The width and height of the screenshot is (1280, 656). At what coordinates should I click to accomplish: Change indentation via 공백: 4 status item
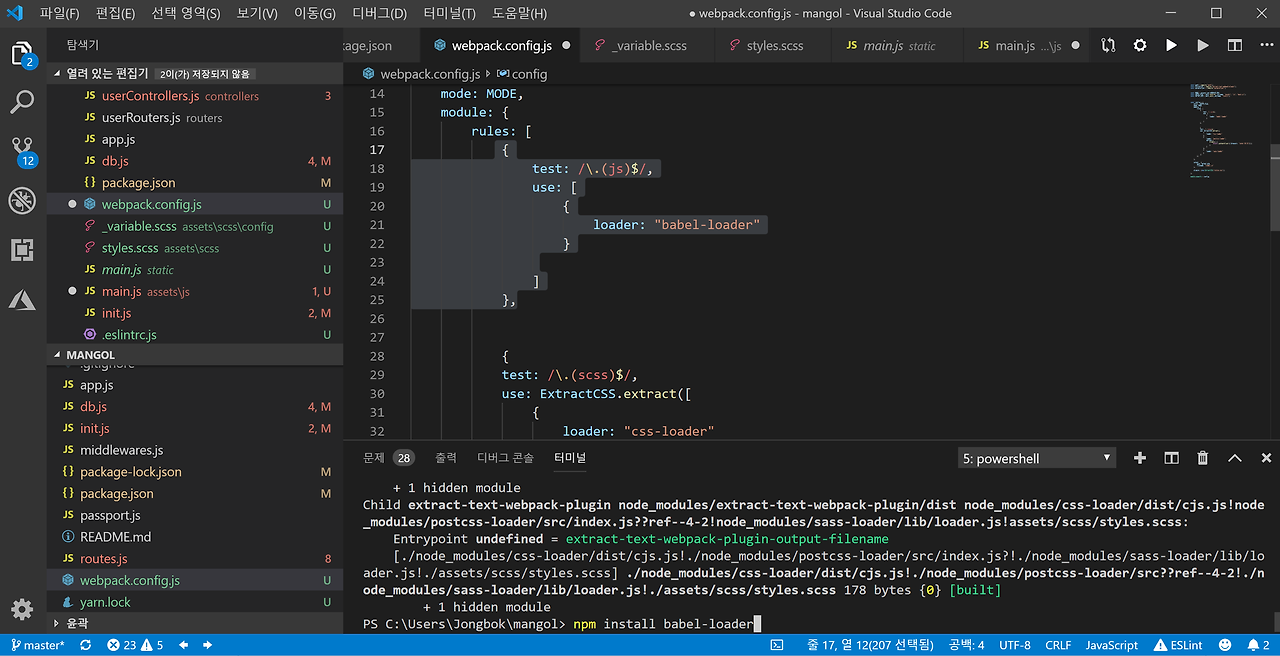click(x=967, y=645)
